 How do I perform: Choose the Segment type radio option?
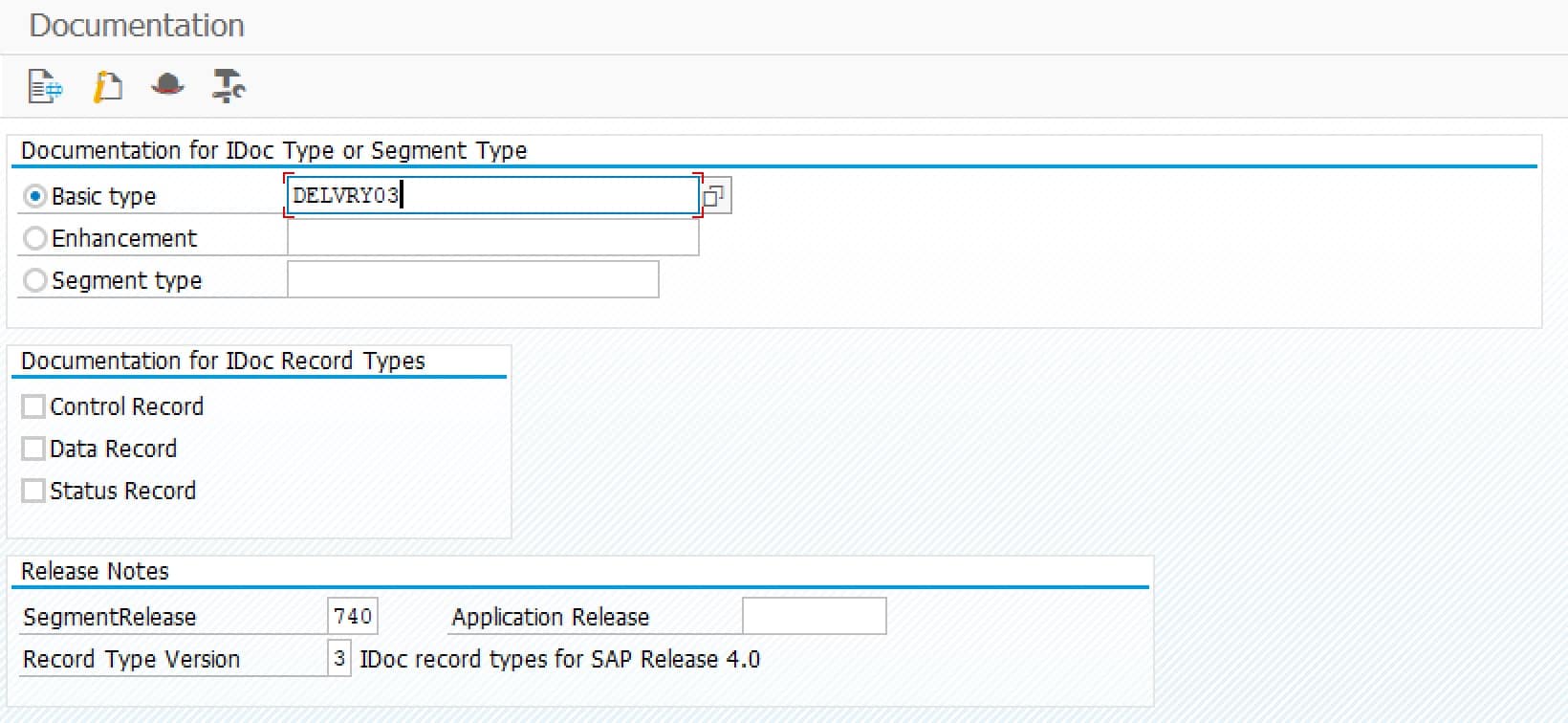pos(35,280)
